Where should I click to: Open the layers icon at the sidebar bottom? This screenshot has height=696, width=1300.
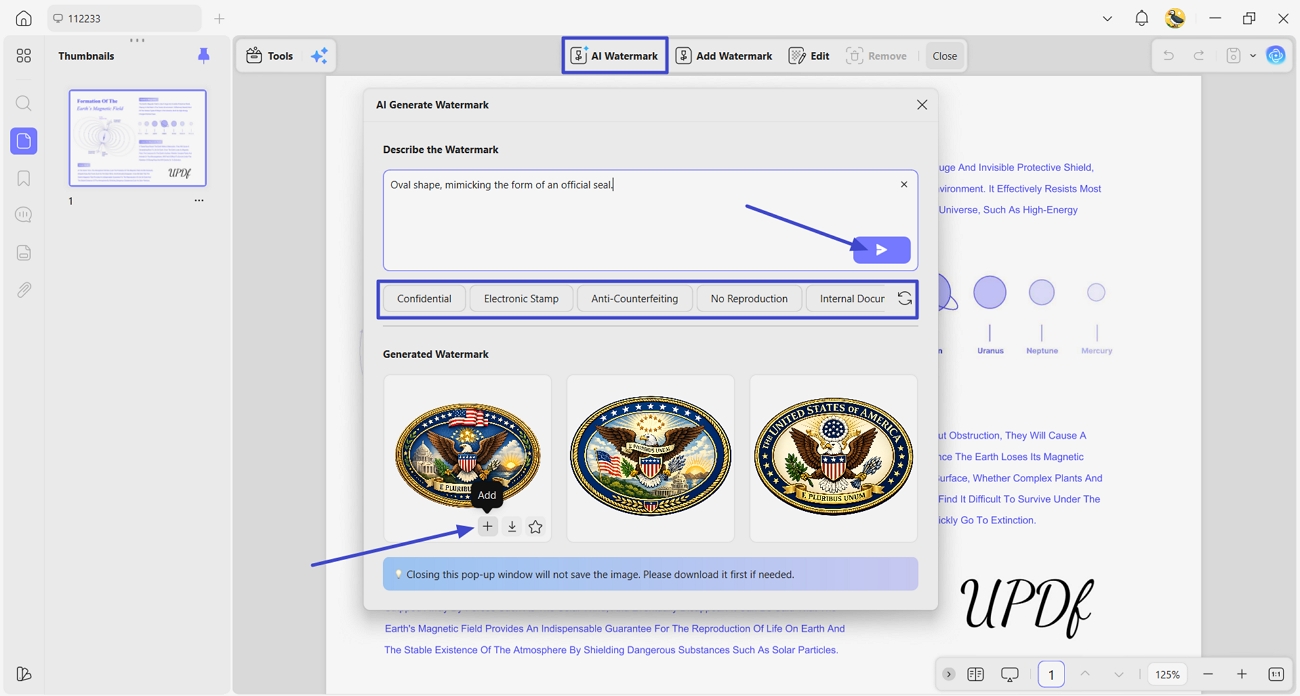pyautogui.click(x=23, y=674)
